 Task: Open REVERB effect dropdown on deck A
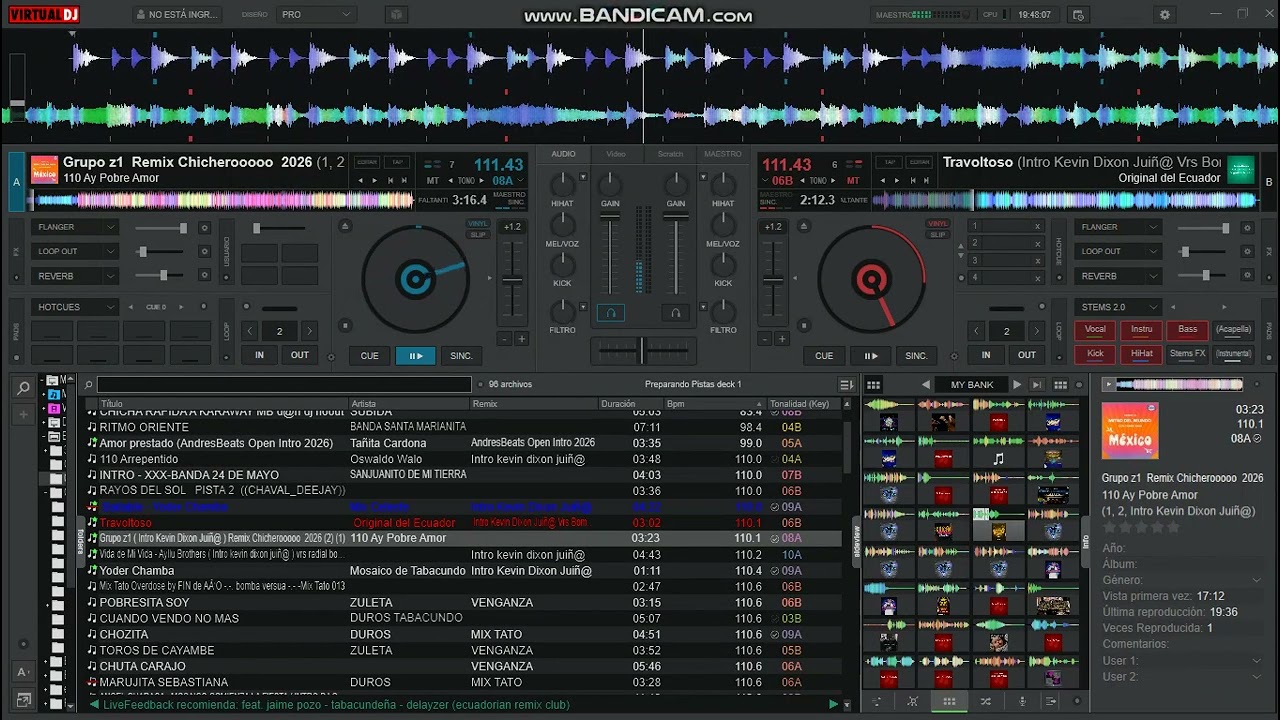pos(75,275)
